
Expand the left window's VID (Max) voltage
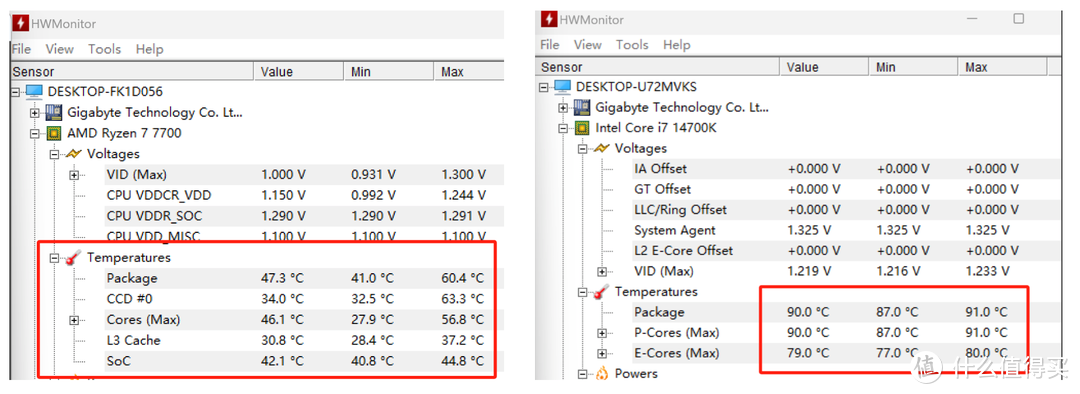click(74, 175)
